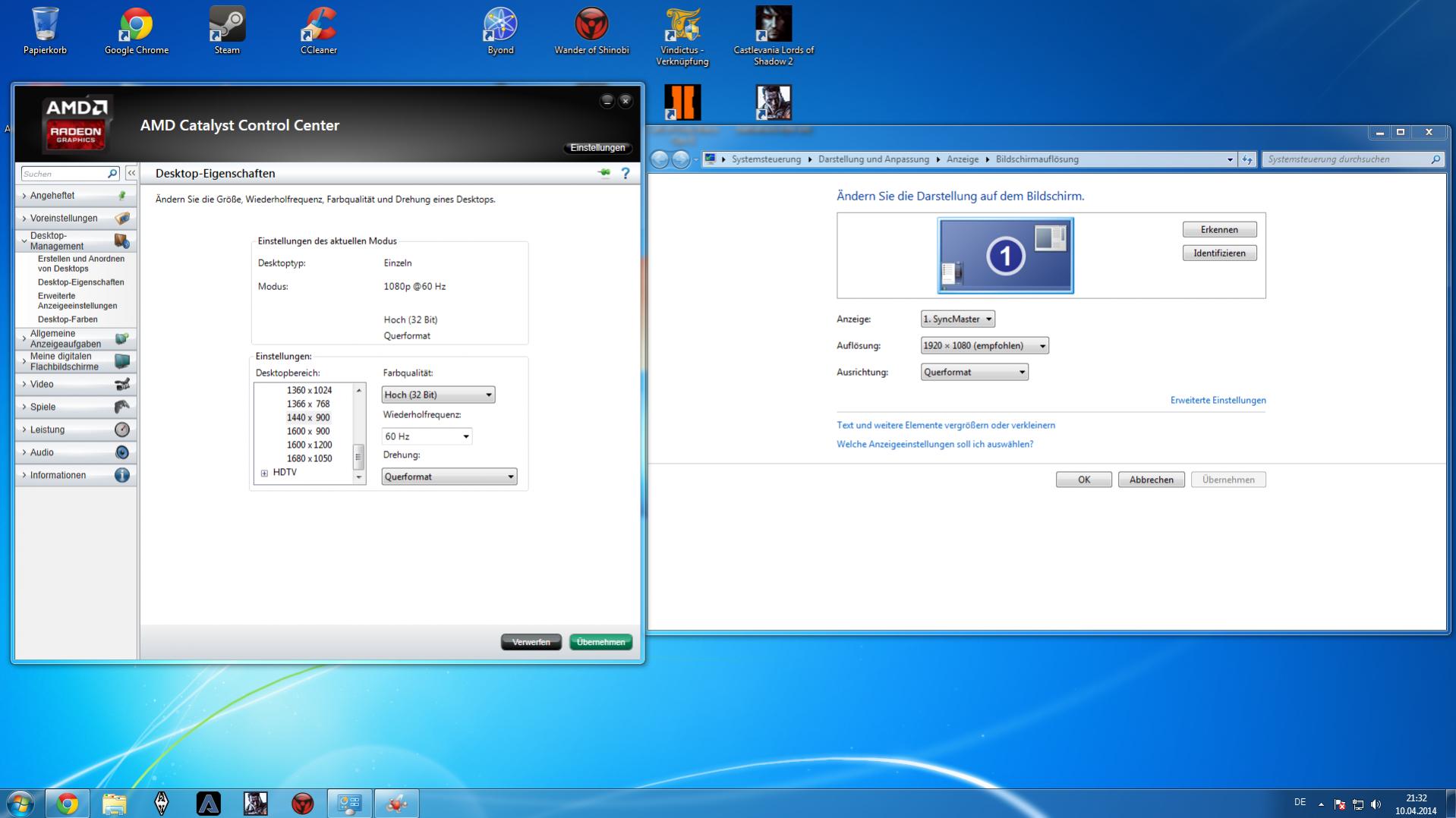Open the Auflösung 1920 × 1080 dropdown
This screenshot has width=1456, height=818.
coord(985,346)
